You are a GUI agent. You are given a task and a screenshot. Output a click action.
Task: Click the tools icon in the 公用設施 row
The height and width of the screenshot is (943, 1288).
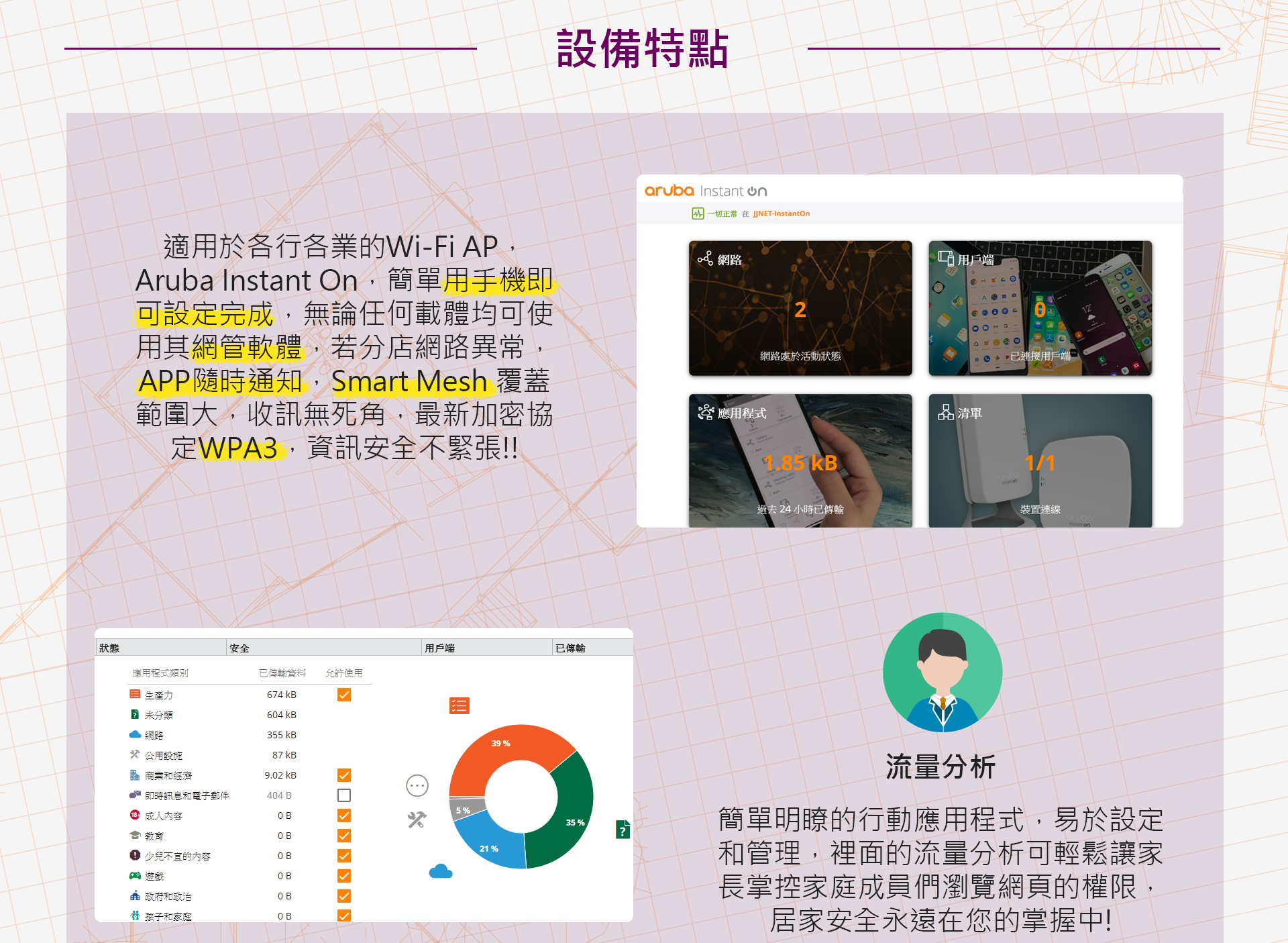[135, 754]
